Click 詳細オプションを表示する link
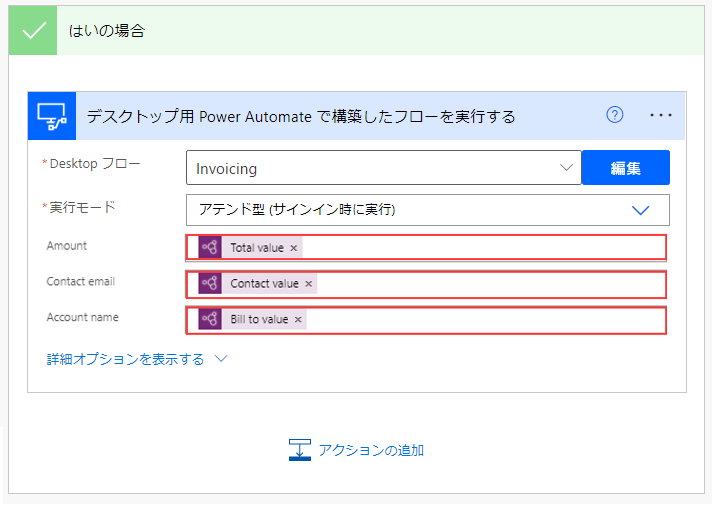Screen dimensions: 714x506 tap(125, 359)
